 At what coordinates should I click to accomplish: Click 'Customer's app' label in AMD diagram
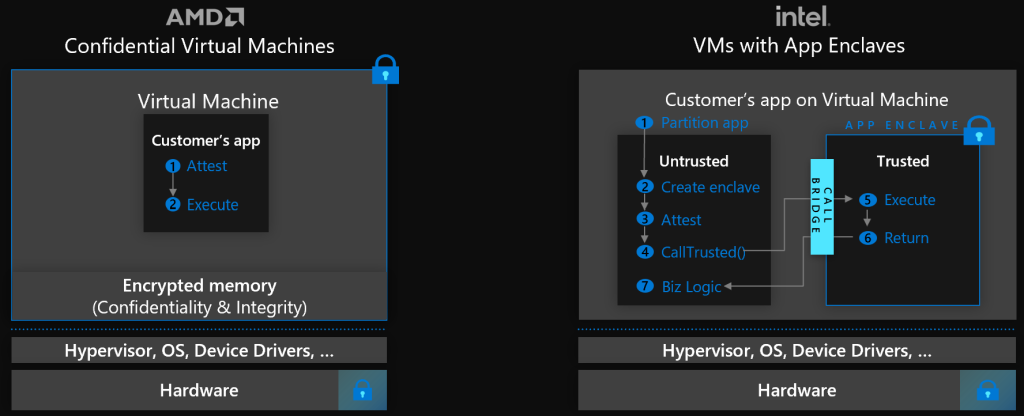pos(206,140)
